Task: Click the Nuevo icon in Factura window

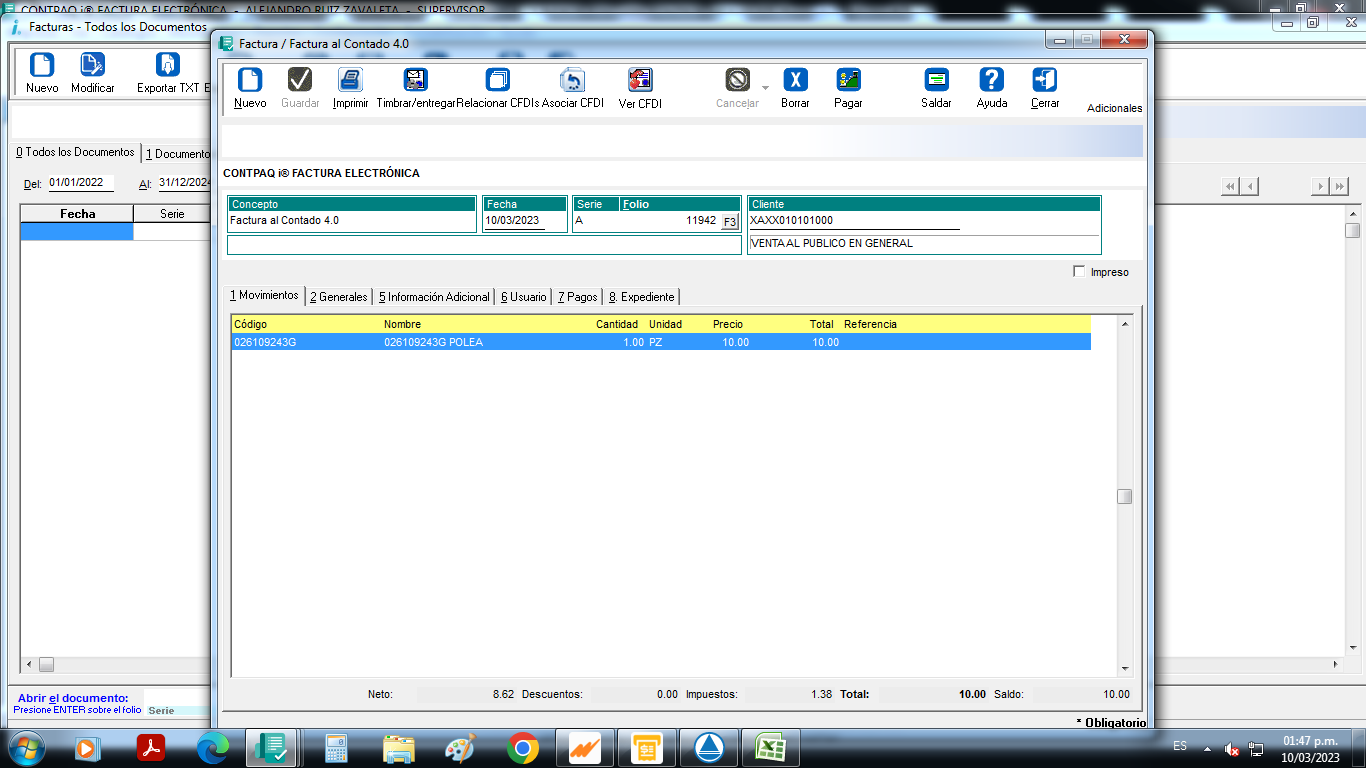Action: [250, 80]
